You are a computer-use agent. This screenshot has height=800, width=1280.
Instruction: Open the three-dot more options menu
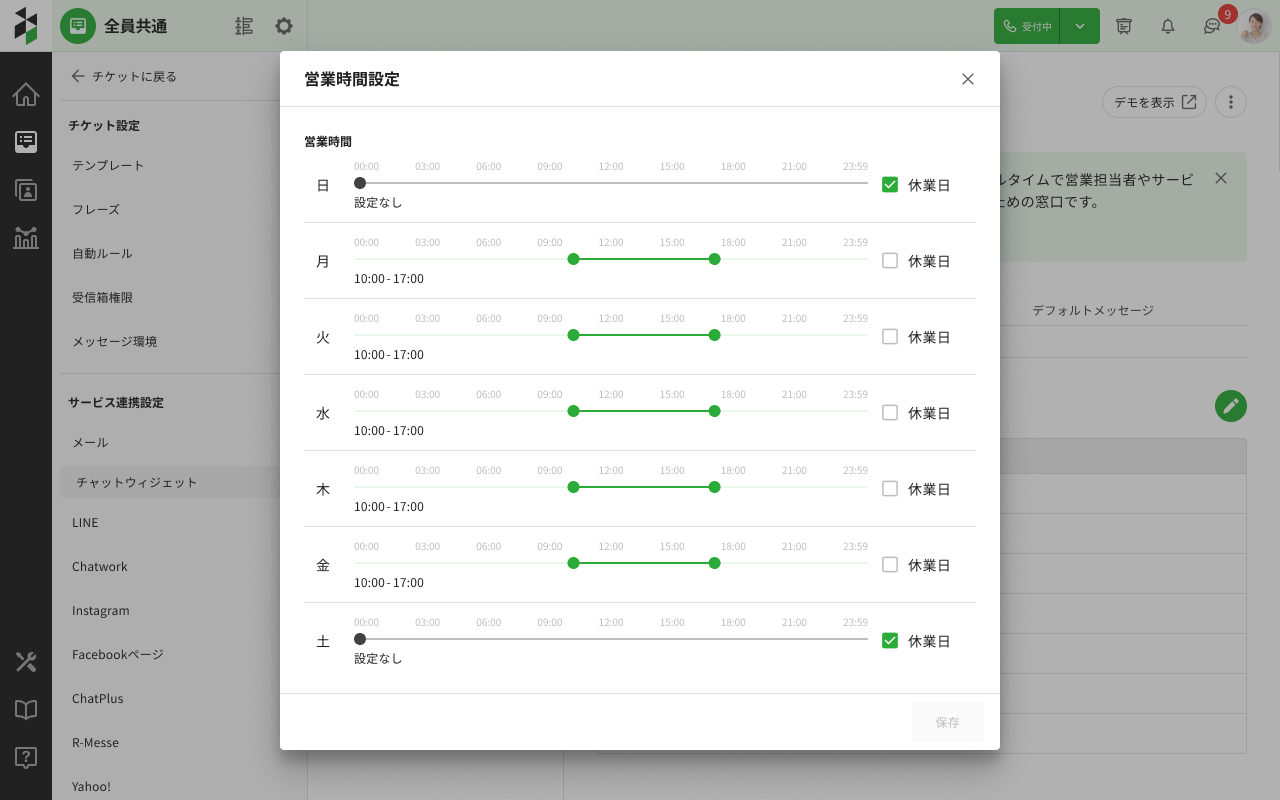pos(1231,102)
